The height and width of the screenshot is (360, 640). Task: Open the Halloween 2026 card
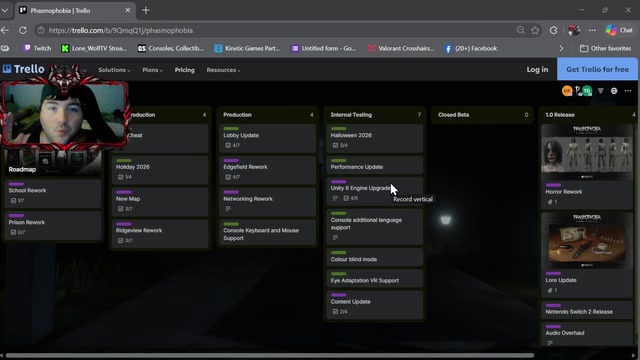pos(375,138)
